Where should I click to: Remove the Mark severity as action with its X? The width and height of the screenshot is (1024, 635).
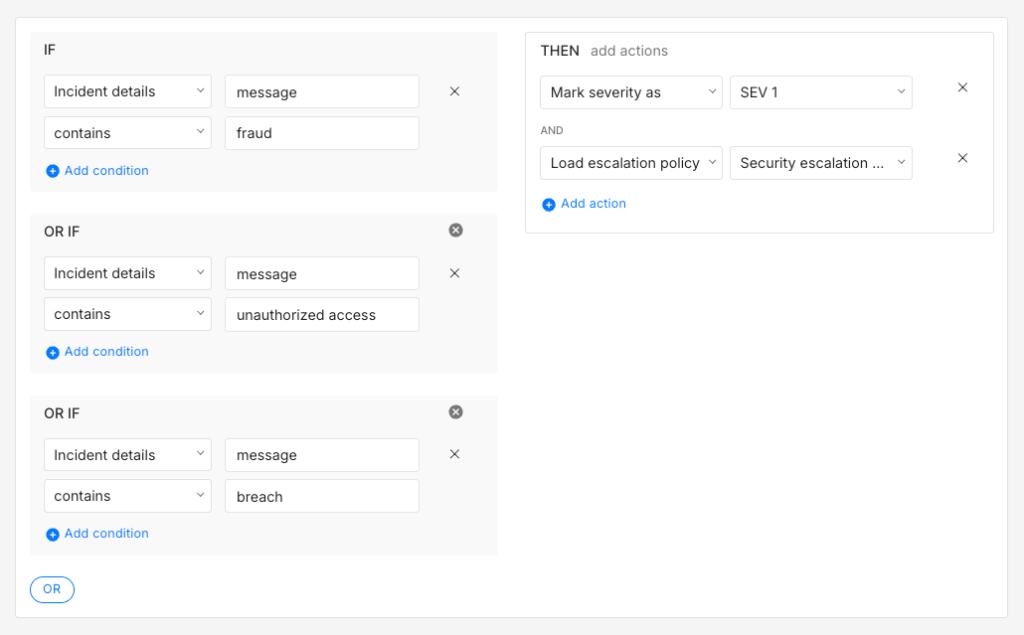[962, 87]
